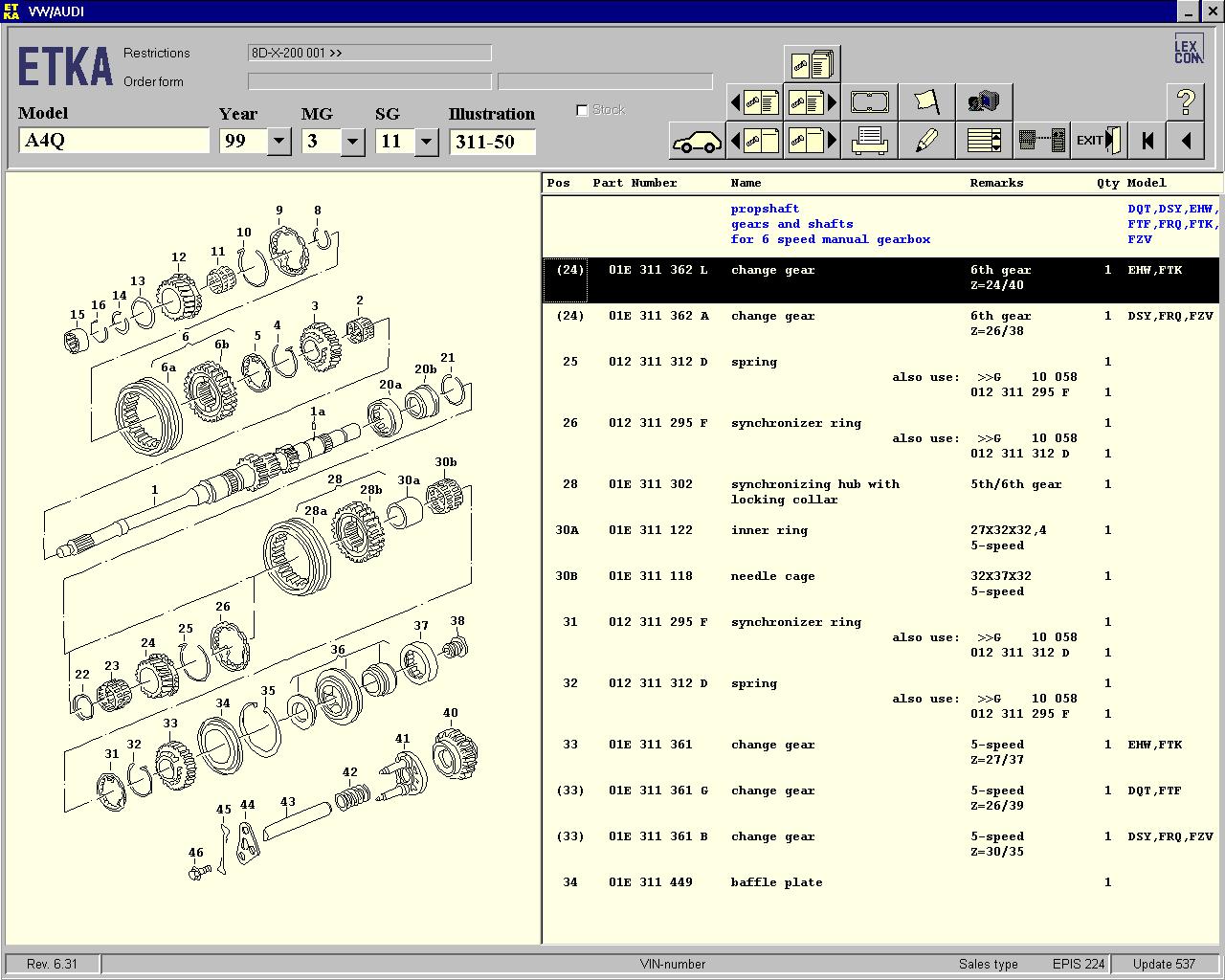Click the flag bookmark icon
The height and width of the screenshot is (980, 1225).
pos(926,102)
